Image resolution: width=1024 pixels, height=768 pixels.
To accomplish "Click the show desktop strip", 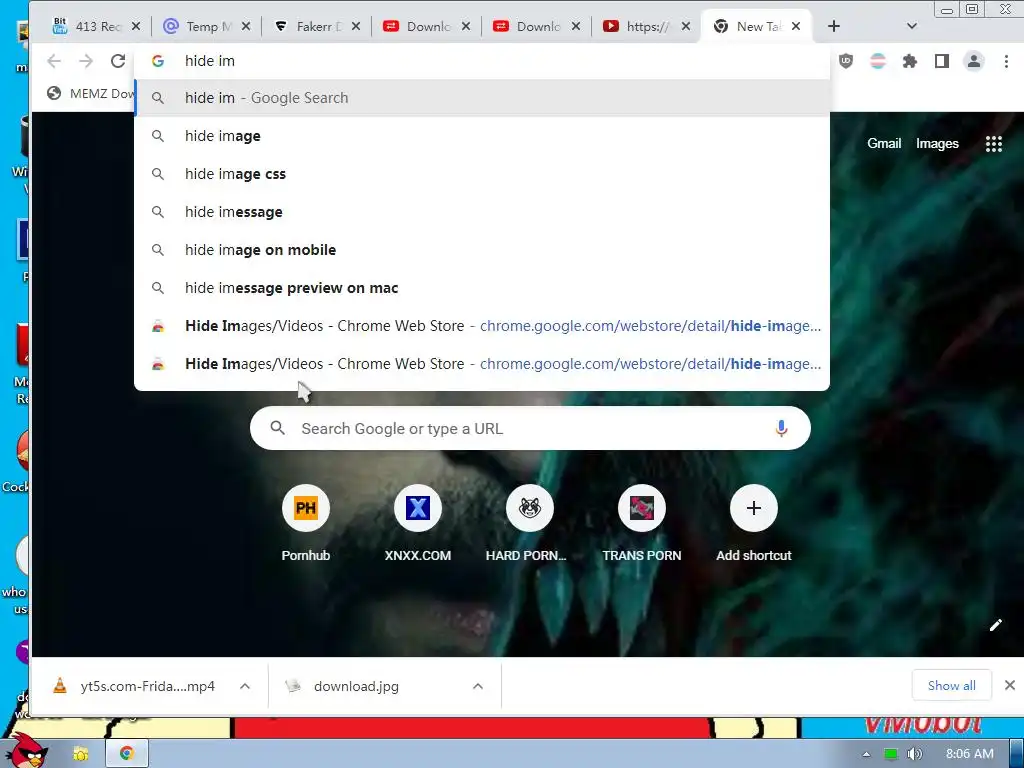I will [1017, 754].
